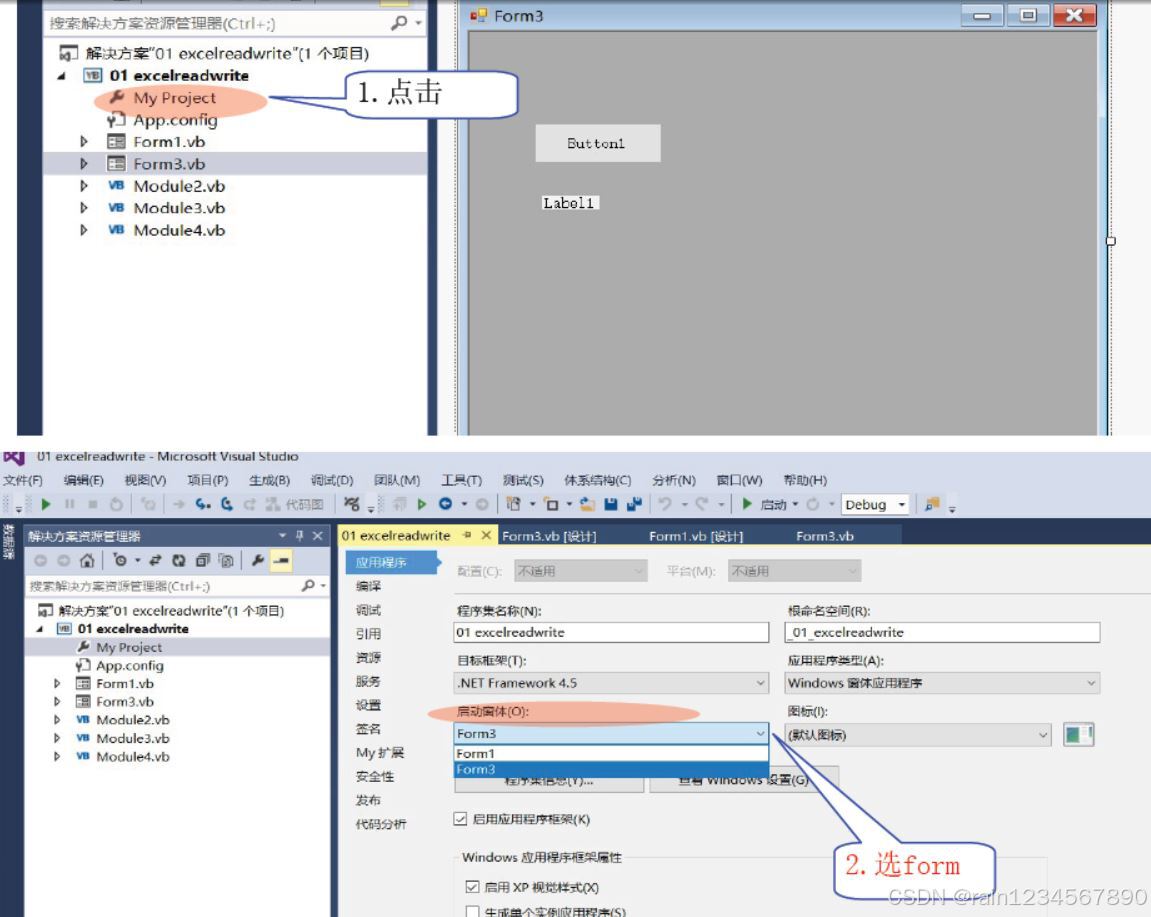Open the Debug configuration dropdown
Image resolution: width=1151 pixels, height=917 pixels.
click(x=875, y=504)
